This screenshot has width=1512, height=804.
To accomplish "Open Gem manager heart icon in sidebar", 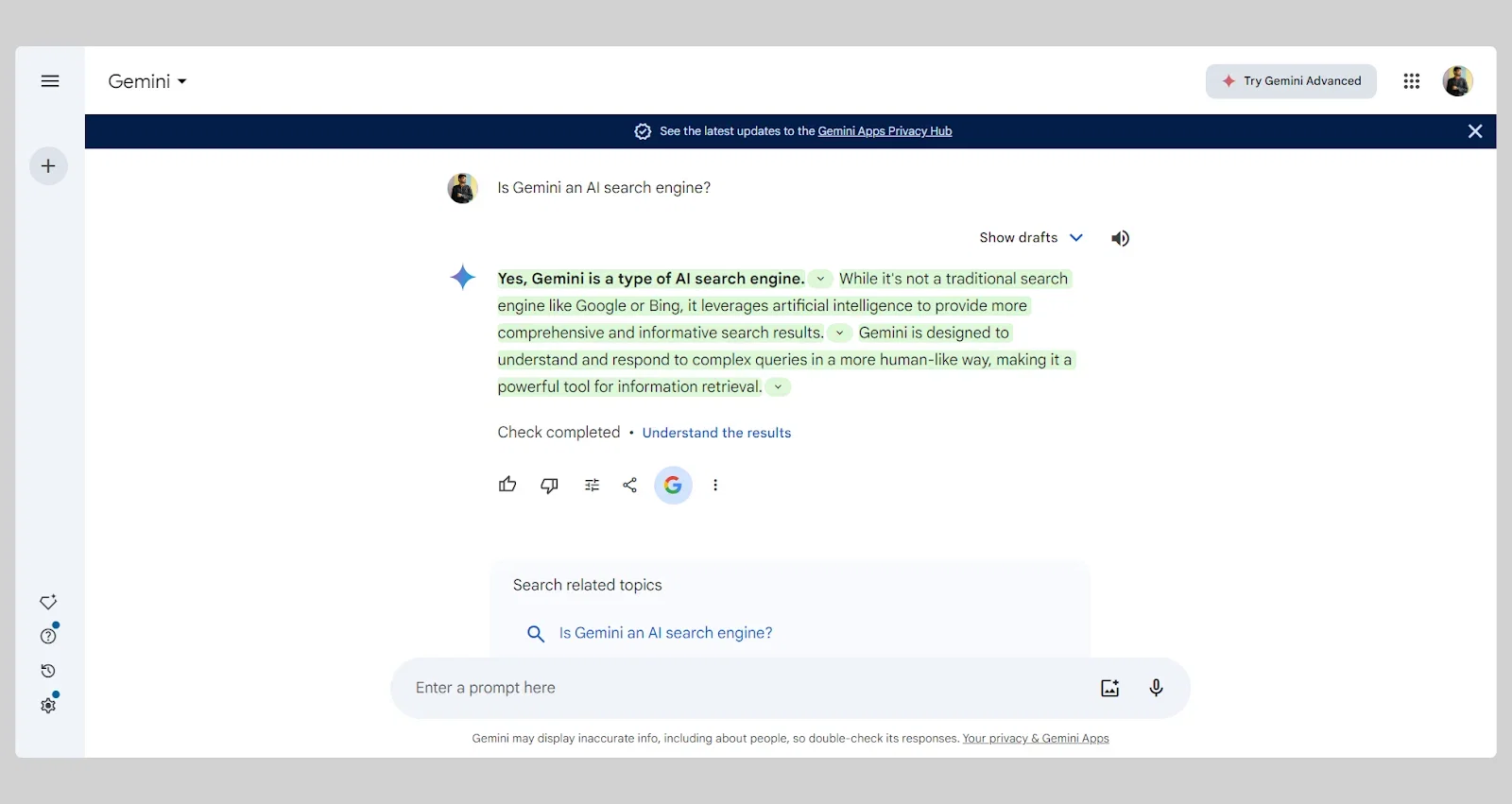I will (x=48, y=603).
